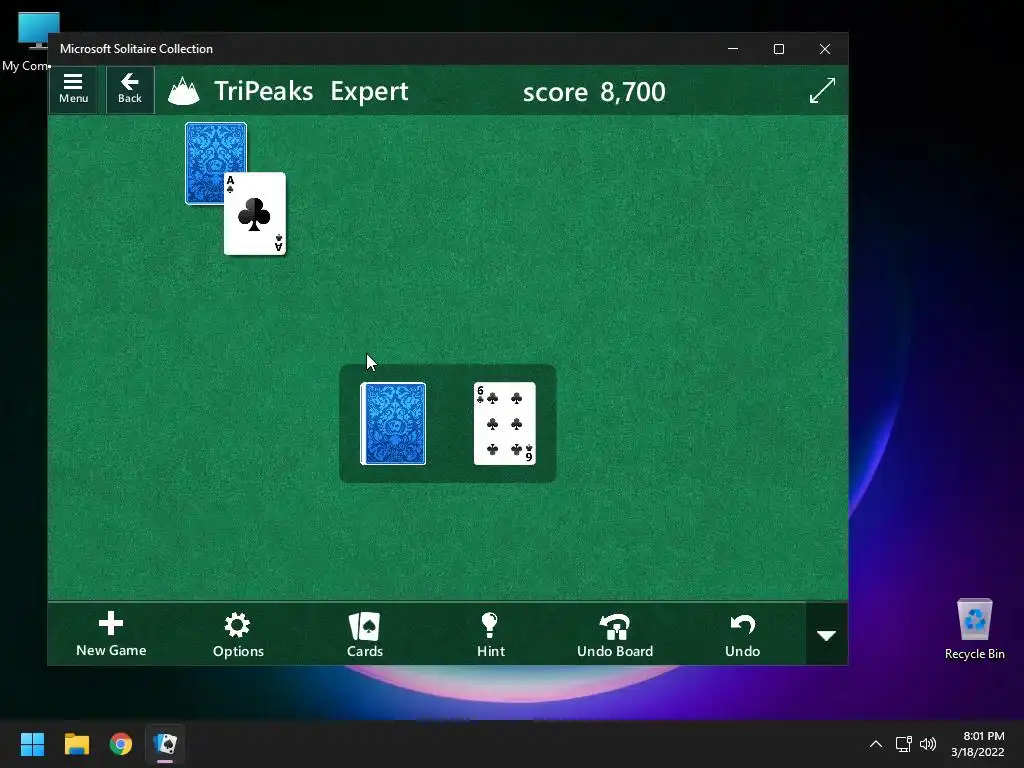Maximize the Solitaire Collection window
This screenshot has width=1024, height=768.
click(778, 49)
